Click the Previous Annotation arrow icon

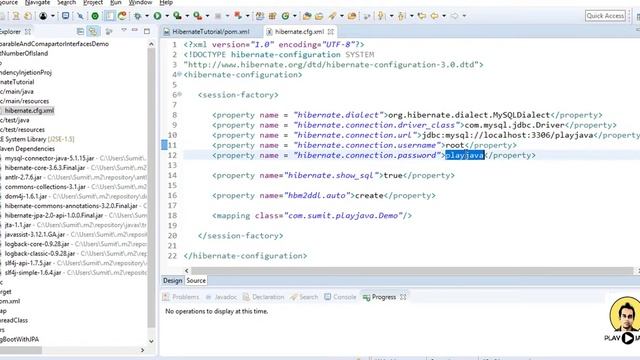coord(402,16)
